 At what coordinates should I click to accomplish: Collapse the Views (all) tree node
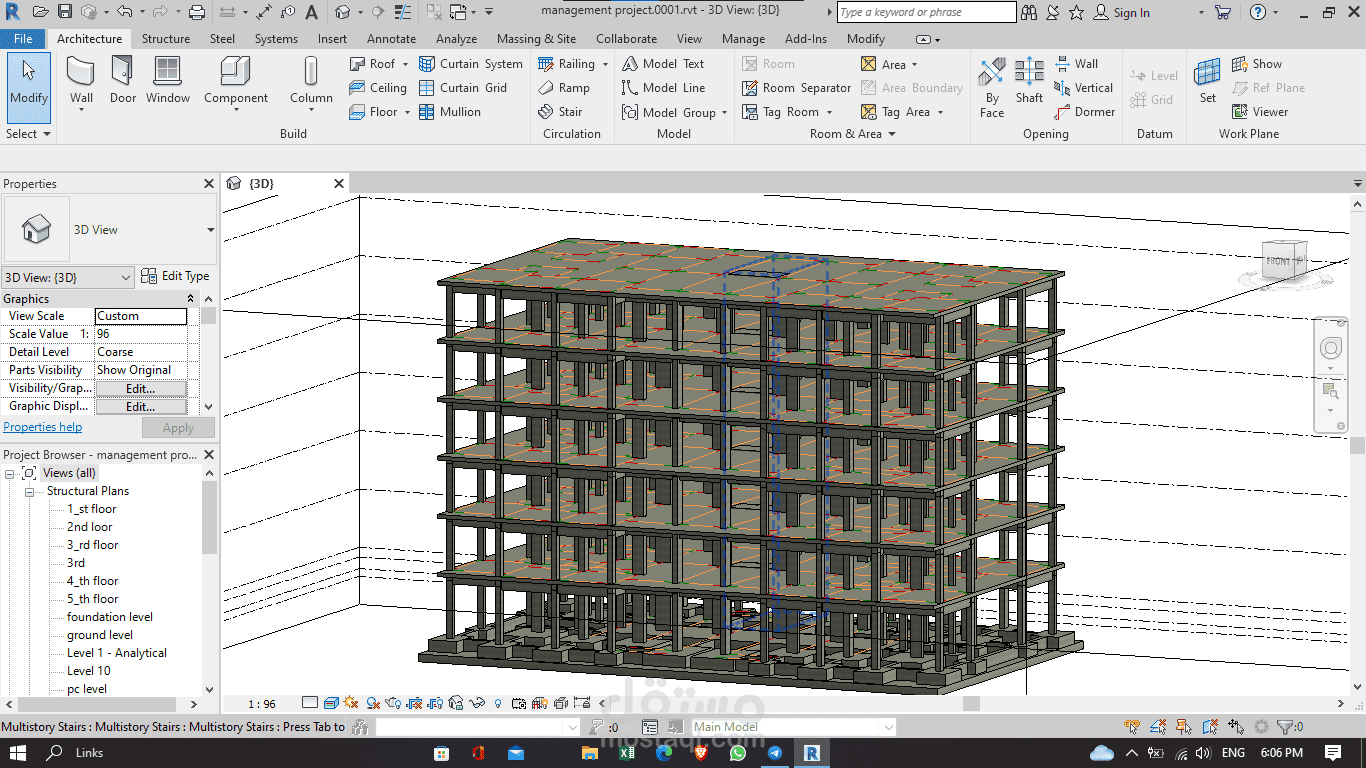click(x=9, y=473)
